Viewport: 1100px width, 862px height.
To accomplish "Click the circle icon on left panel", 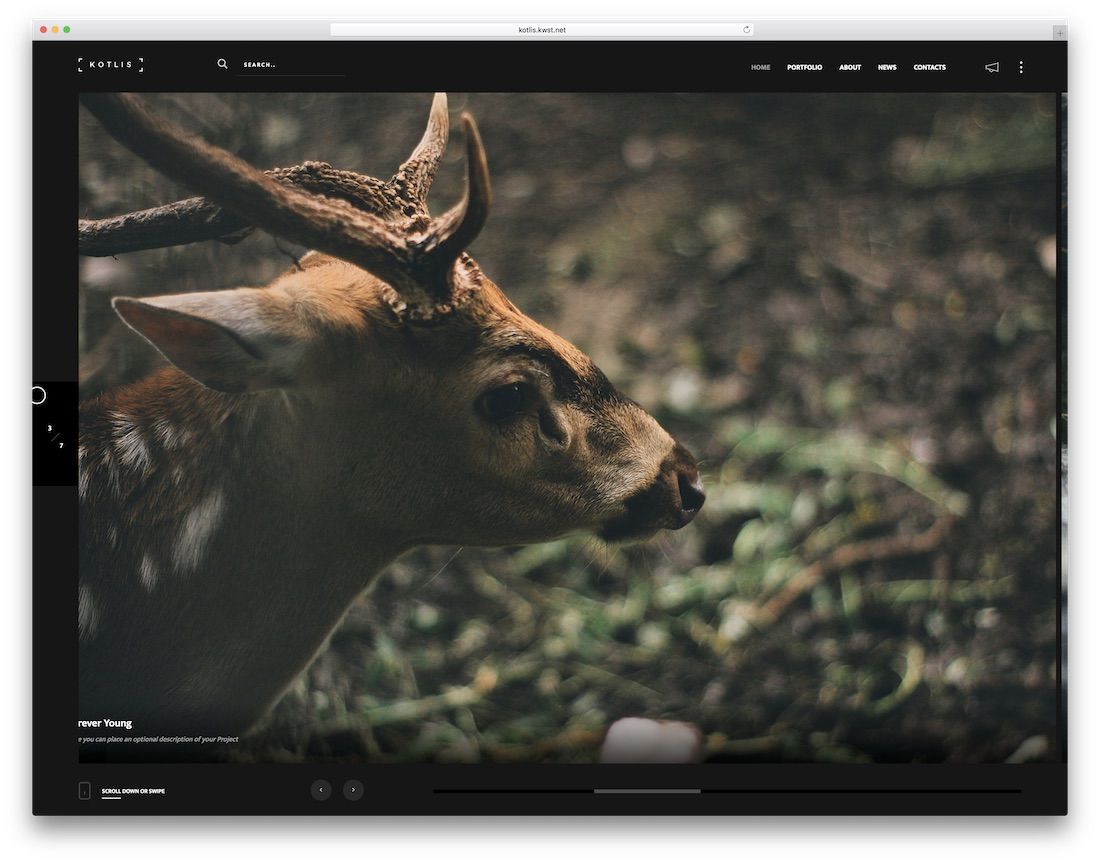I will 39,396.
